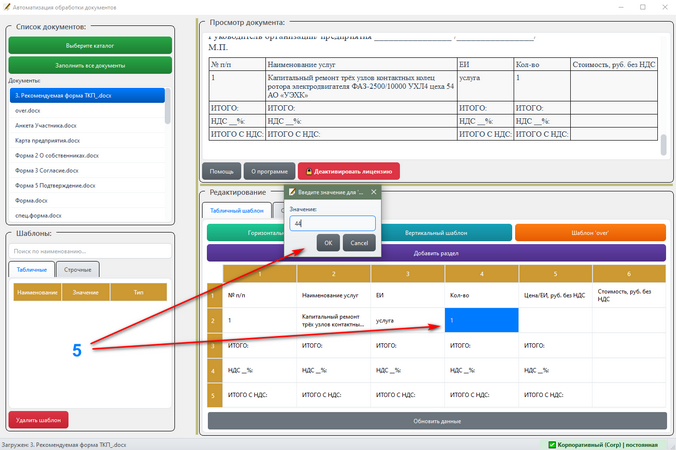The image size is (676, 450).
Task: Click Cancel in the value dialog
Action: point(359,243)
